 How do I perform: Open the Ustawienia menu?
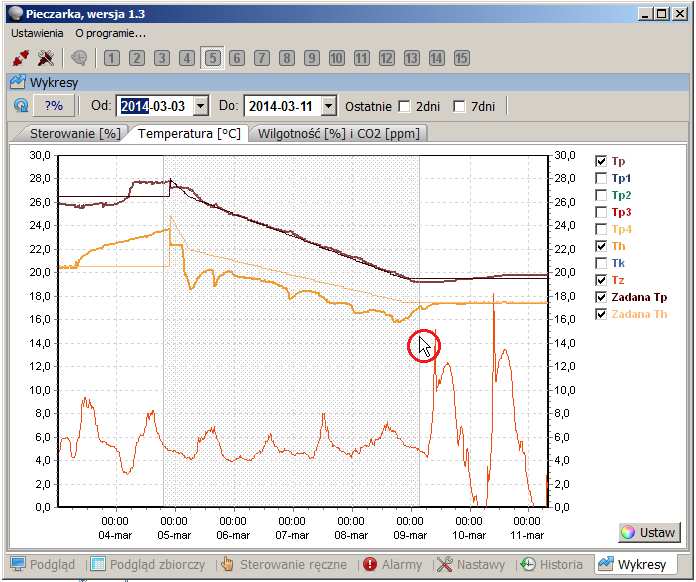(37, 33)
